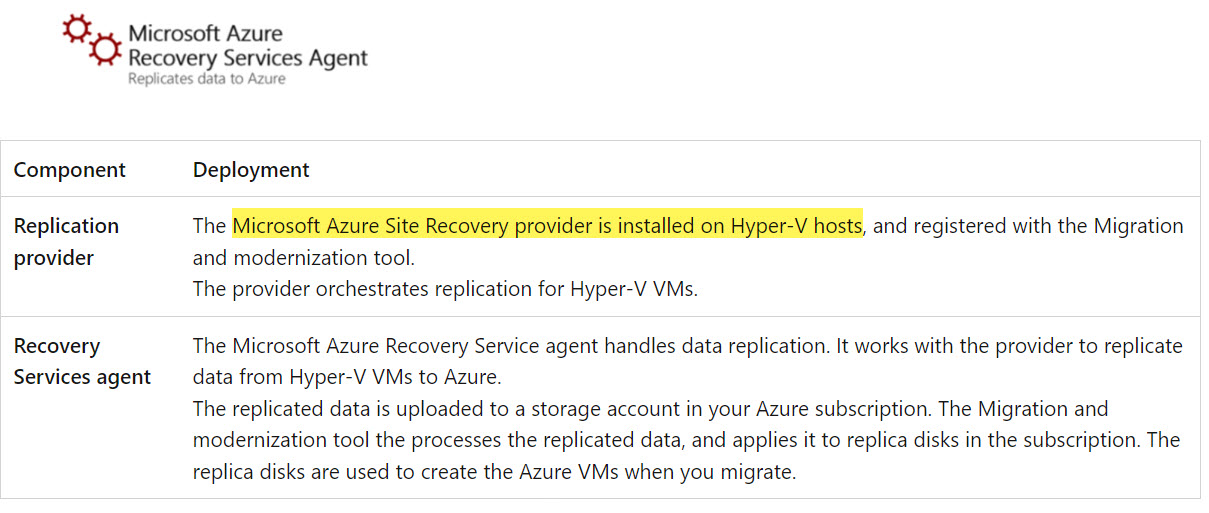Click the small upper red gear
This screenshot has height=513, width=1209.
pyautogui.click(x=77, y=27)
